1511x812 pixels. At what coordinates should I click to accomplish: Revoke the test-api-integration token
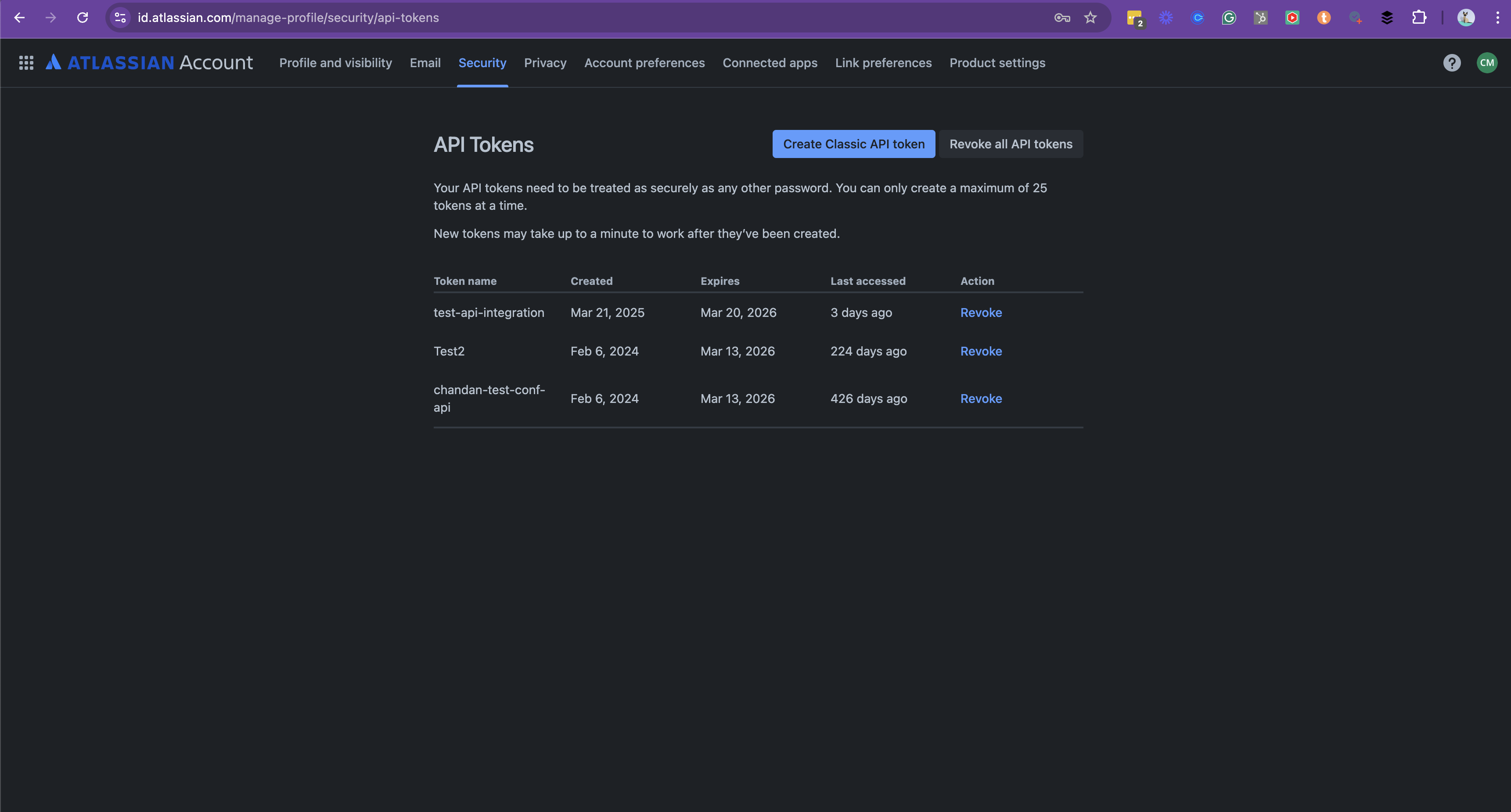pyautogui.click(x=981, y=313)
